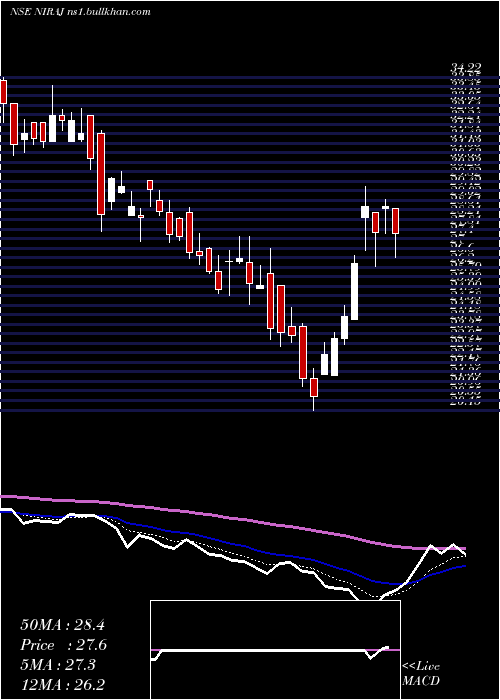The height and width of the screenshot is (700, 500).
Task: Click the lowest red candlestick at chart bottom
Action: 314,387
